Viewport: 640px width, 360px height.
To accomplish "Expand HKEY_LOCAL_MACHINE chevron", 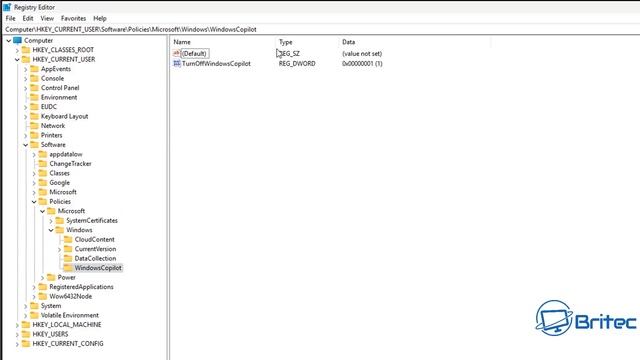I will coord(17,325).
